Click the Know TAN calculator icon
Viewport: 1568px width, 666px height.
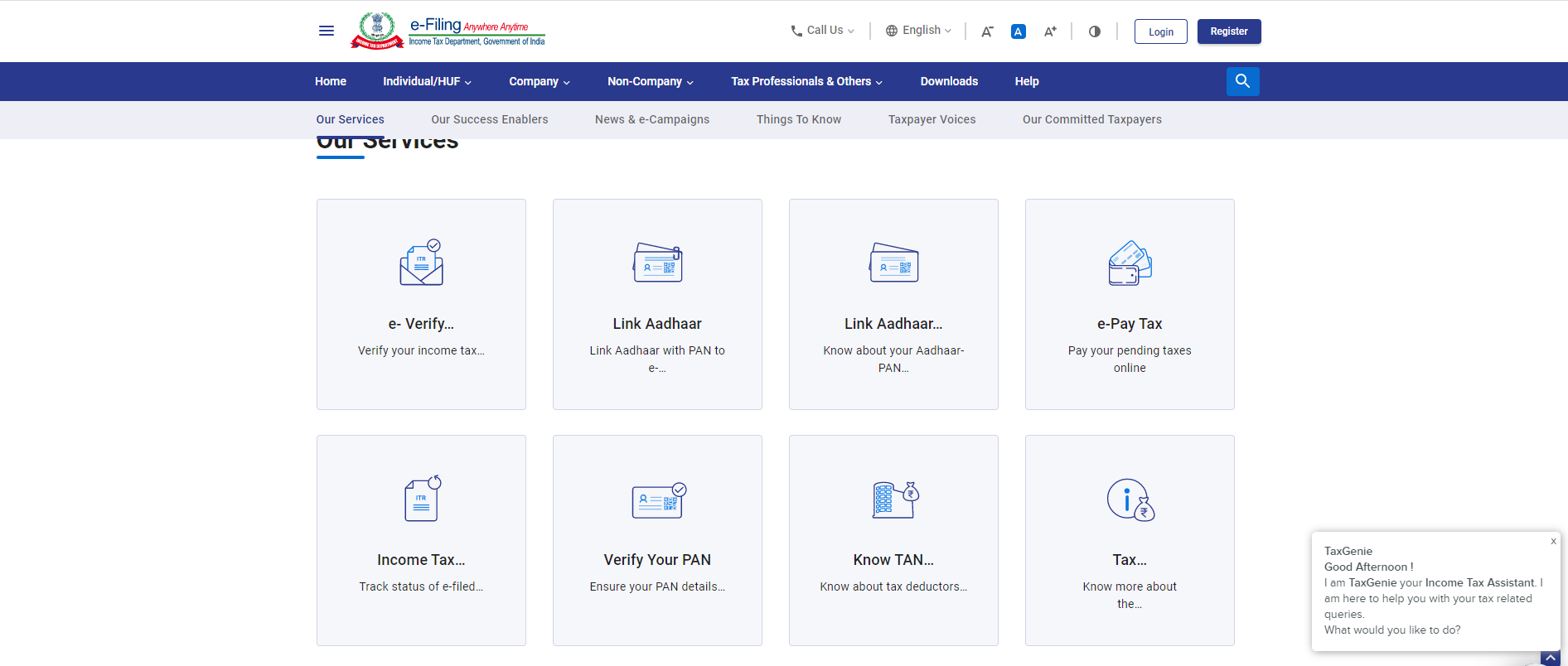894,500
